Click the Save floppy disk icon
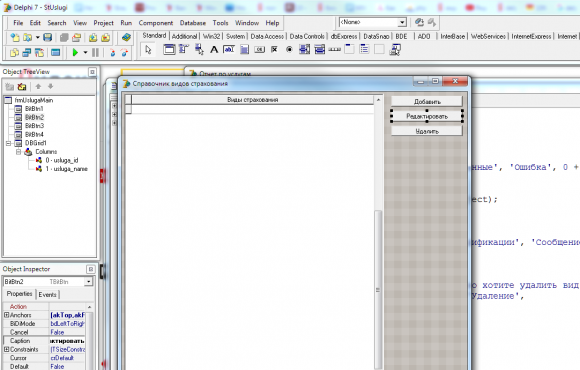The image size is (580, 370). pos(47,37)
